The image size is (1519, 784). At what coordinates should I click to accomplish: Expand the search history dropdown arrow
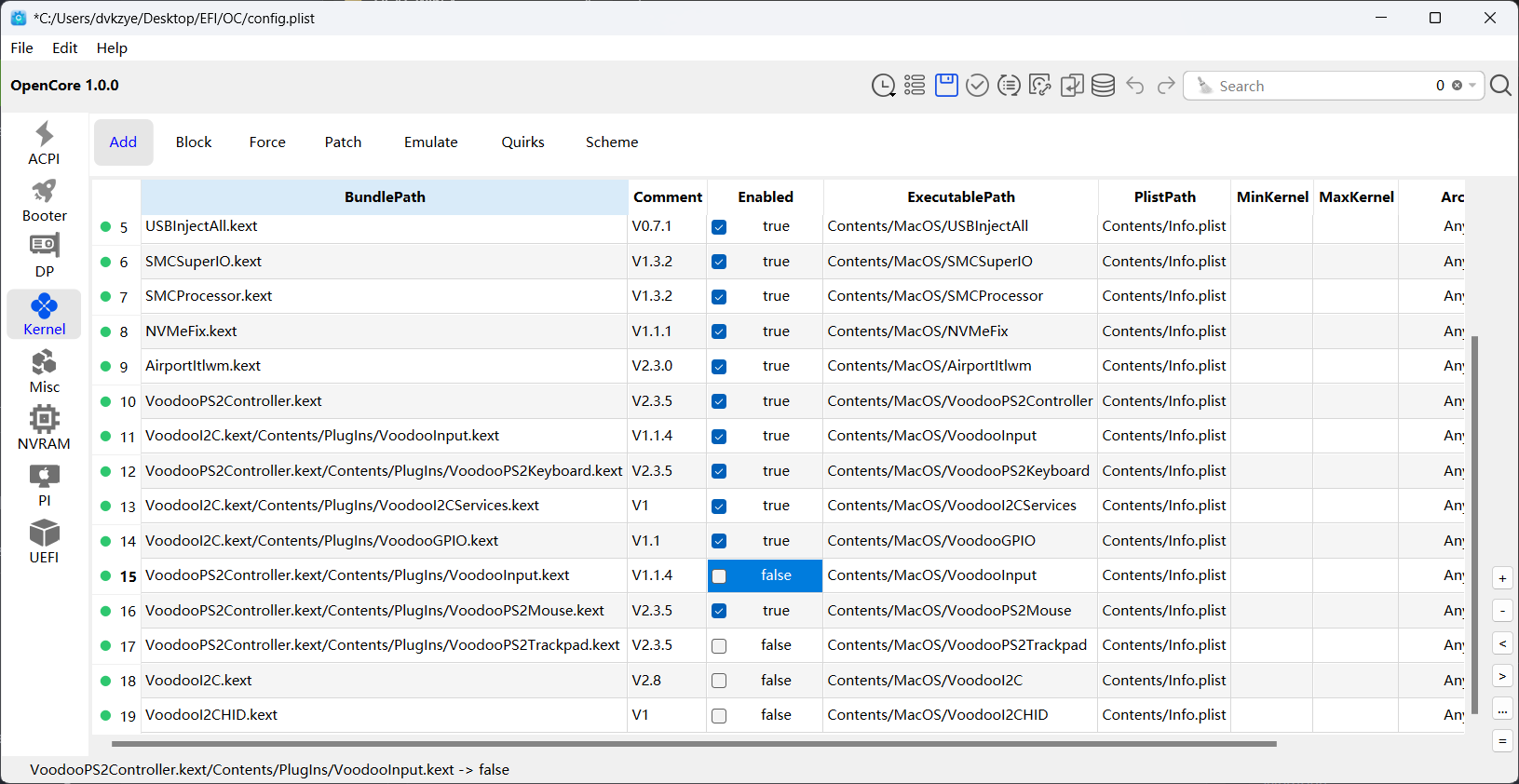pyautogui.click(x=1472, y=85)
